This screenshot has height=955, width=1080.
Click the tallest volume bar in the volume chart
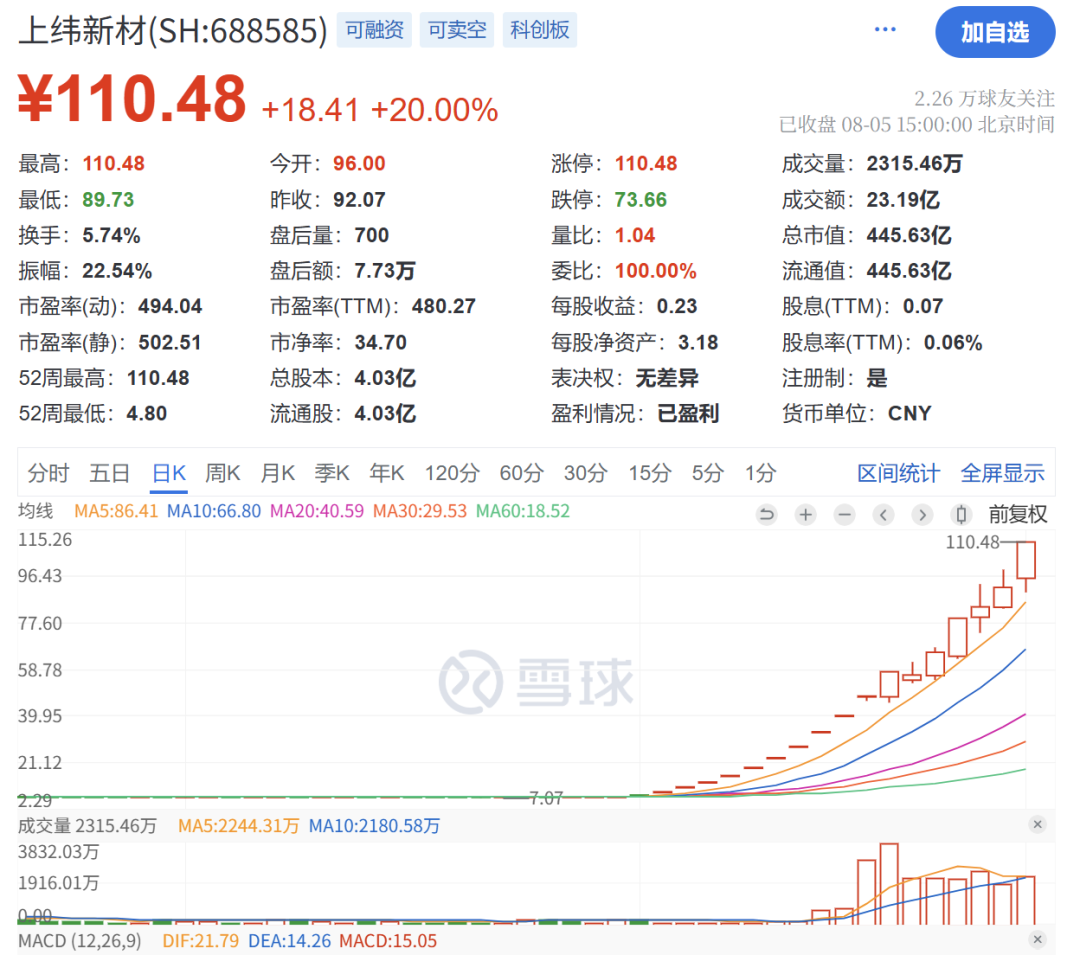click(x=889, y=883)
